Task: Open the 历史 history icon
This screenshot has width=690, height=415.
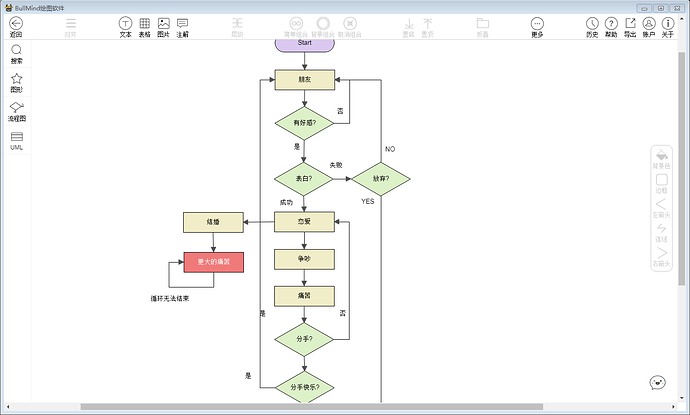Action: click(x=592, y=23)
